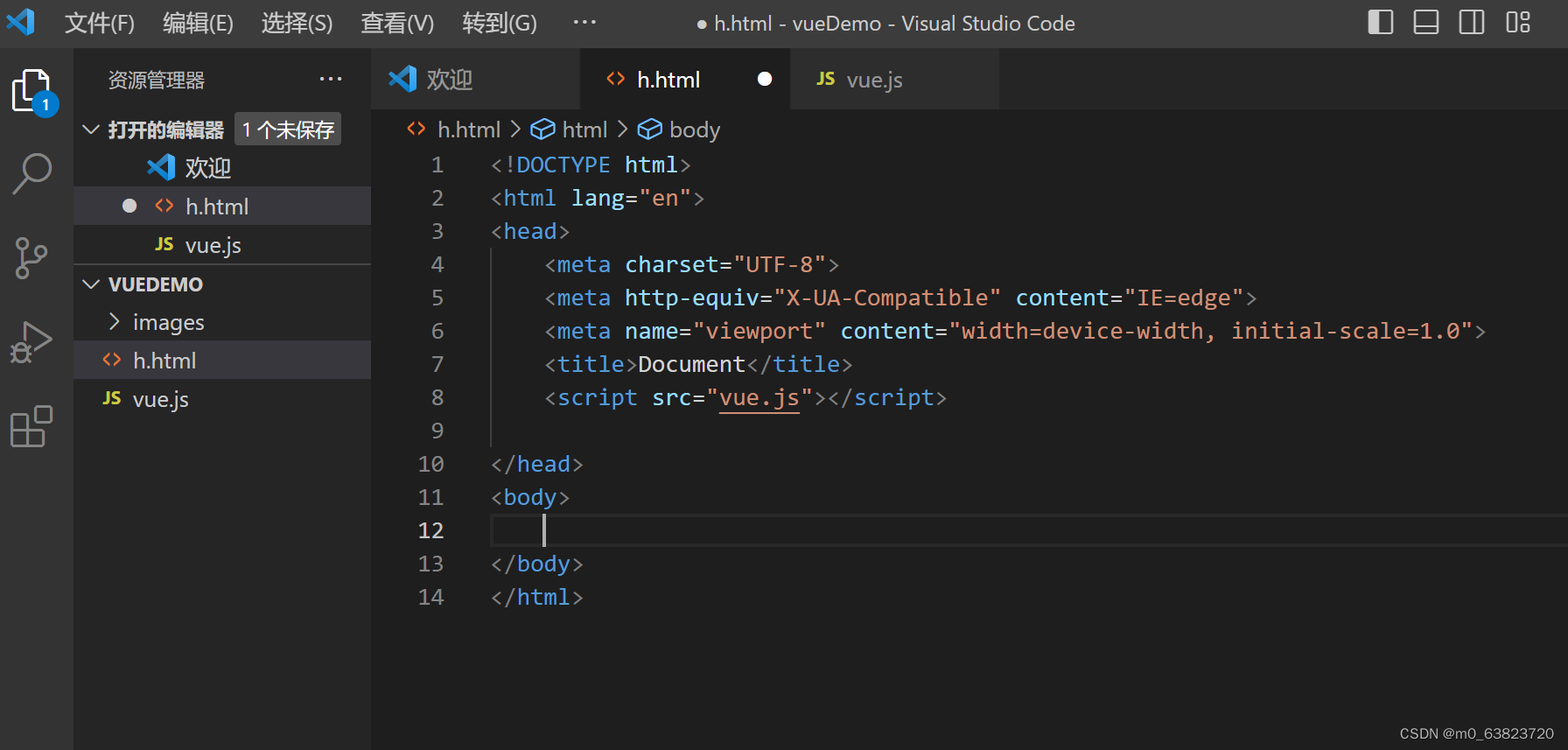Select vue.js in open editors list
The width and height of the screenshot is (1568, 750).
pyautogui.click(x=222, y=244)
